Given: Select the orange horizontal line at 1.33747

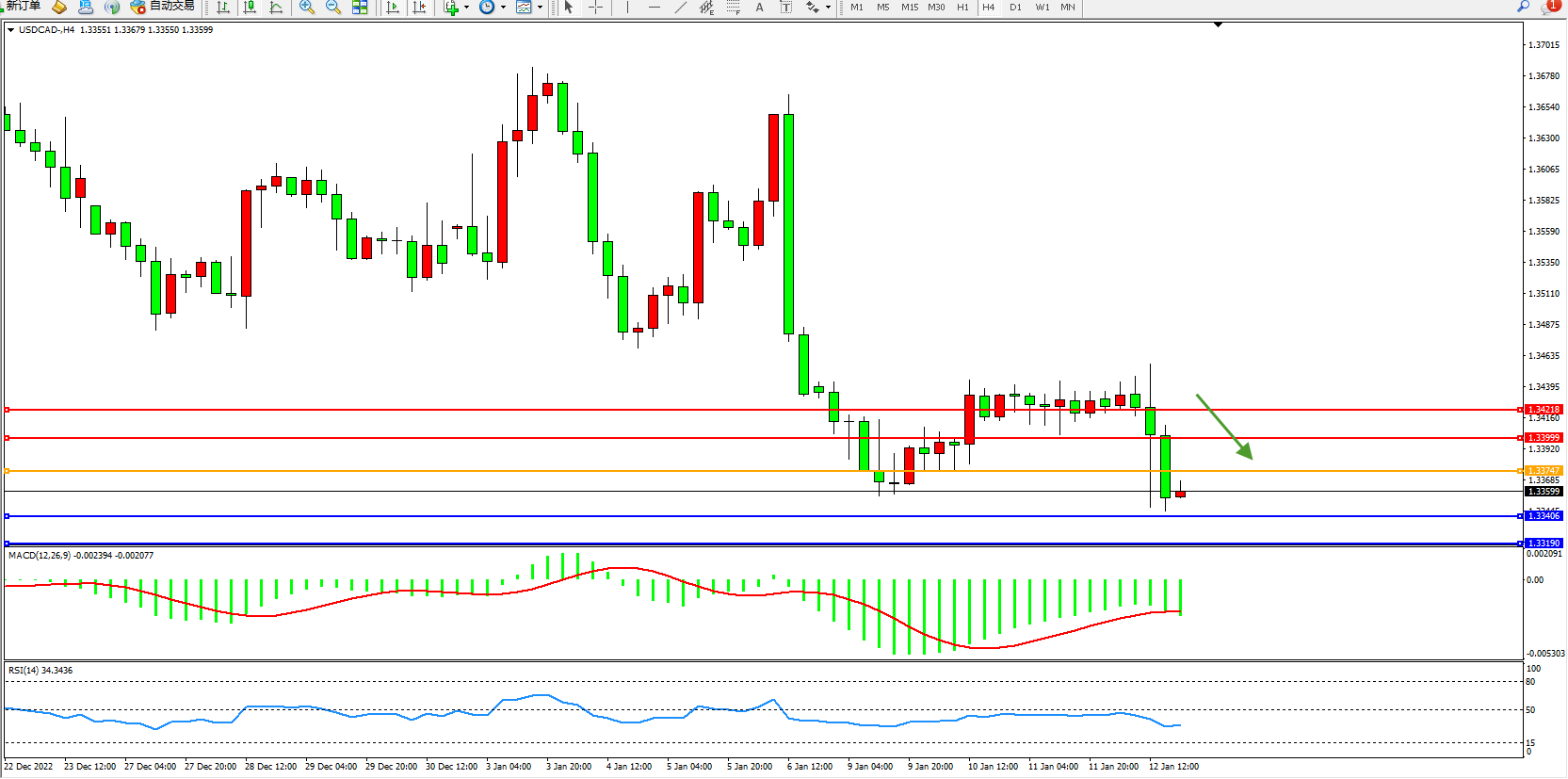Looking at the screenshot, I should point(565,471).
